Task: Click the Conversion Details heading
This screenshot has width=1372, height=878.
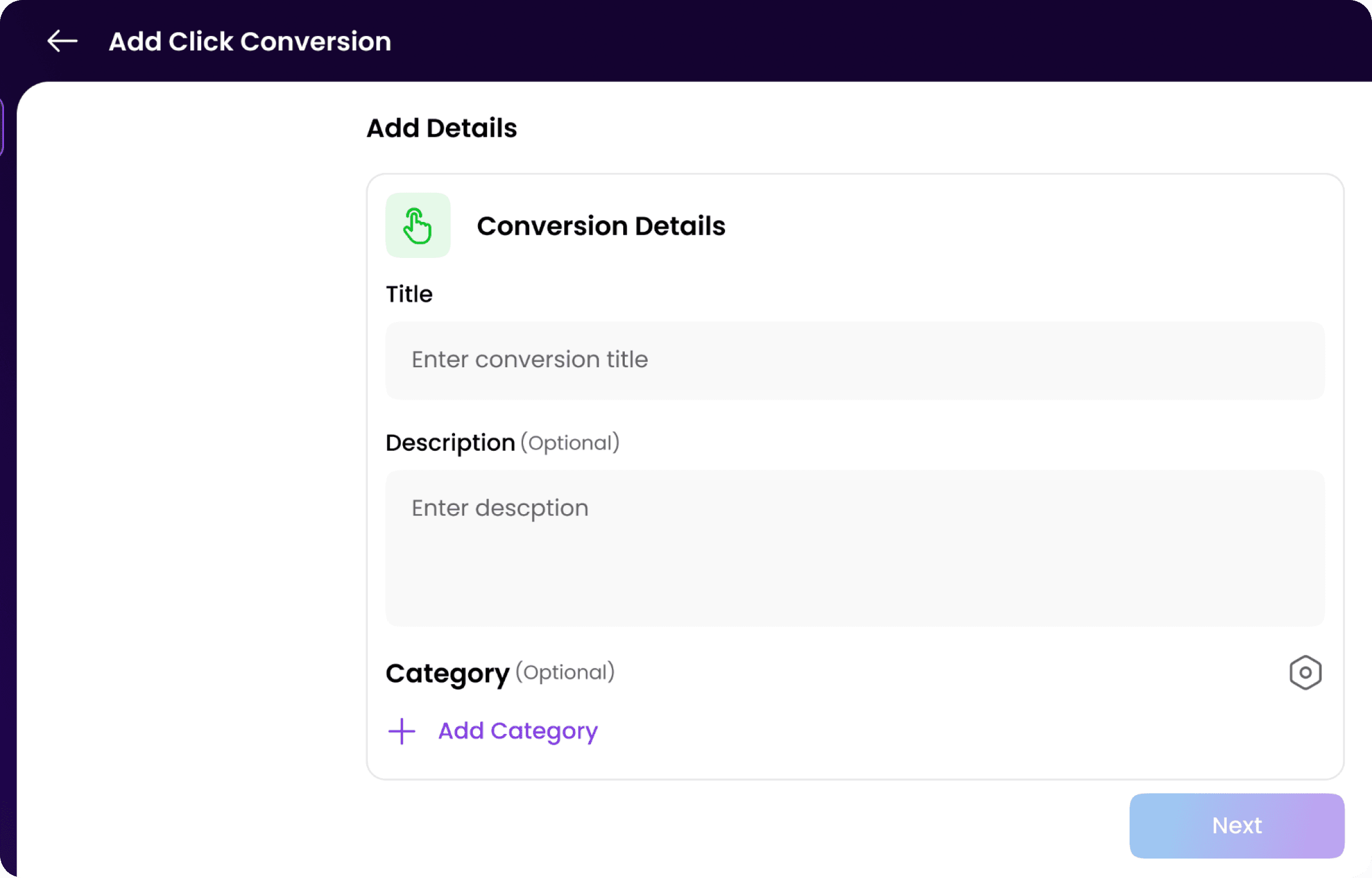Action: 601,226
